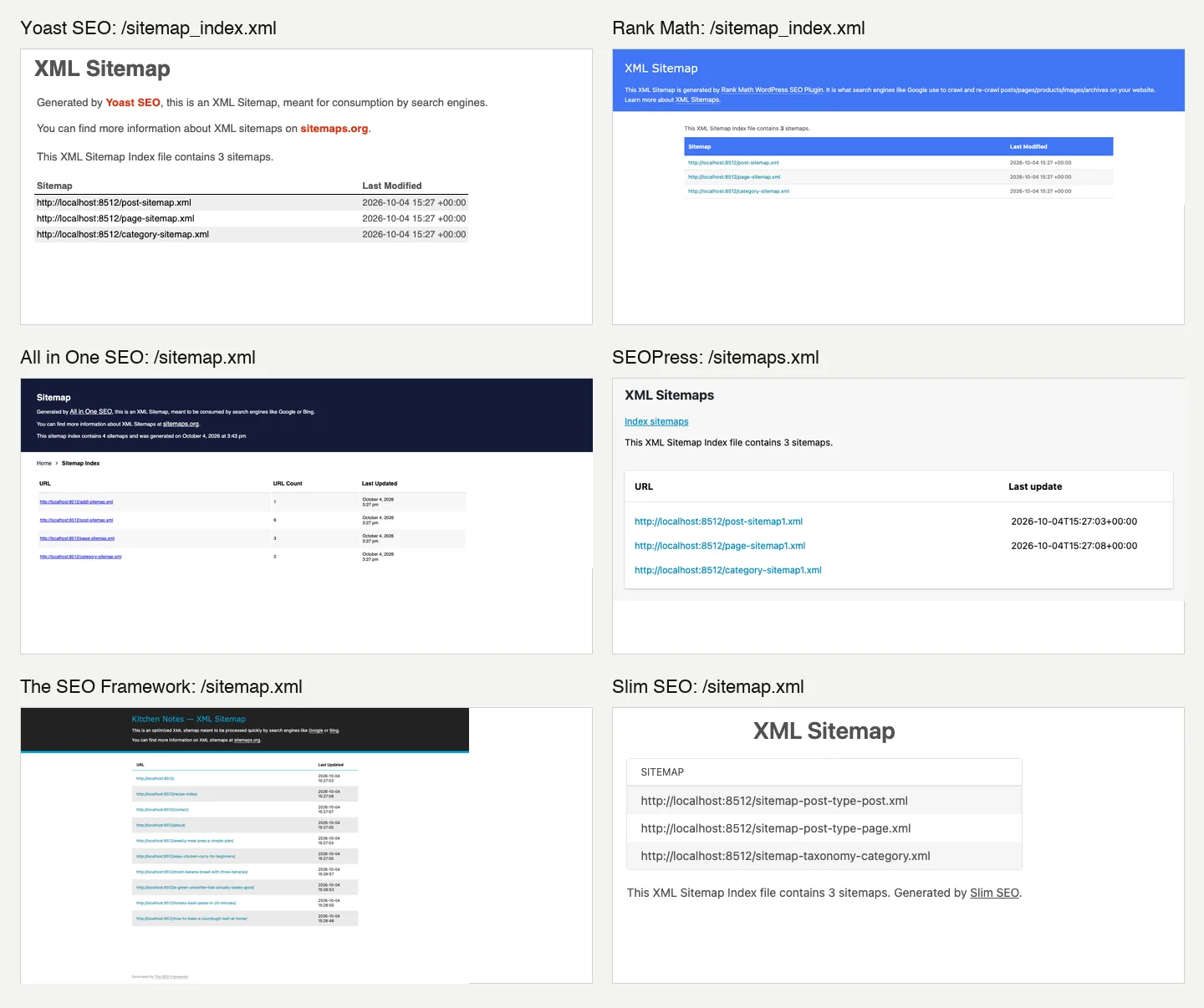The height and width of the screenshot is (1008, 1204).
Task: Open post-sitemap.xml in the Rank Math table
Action: pos(733,163)
